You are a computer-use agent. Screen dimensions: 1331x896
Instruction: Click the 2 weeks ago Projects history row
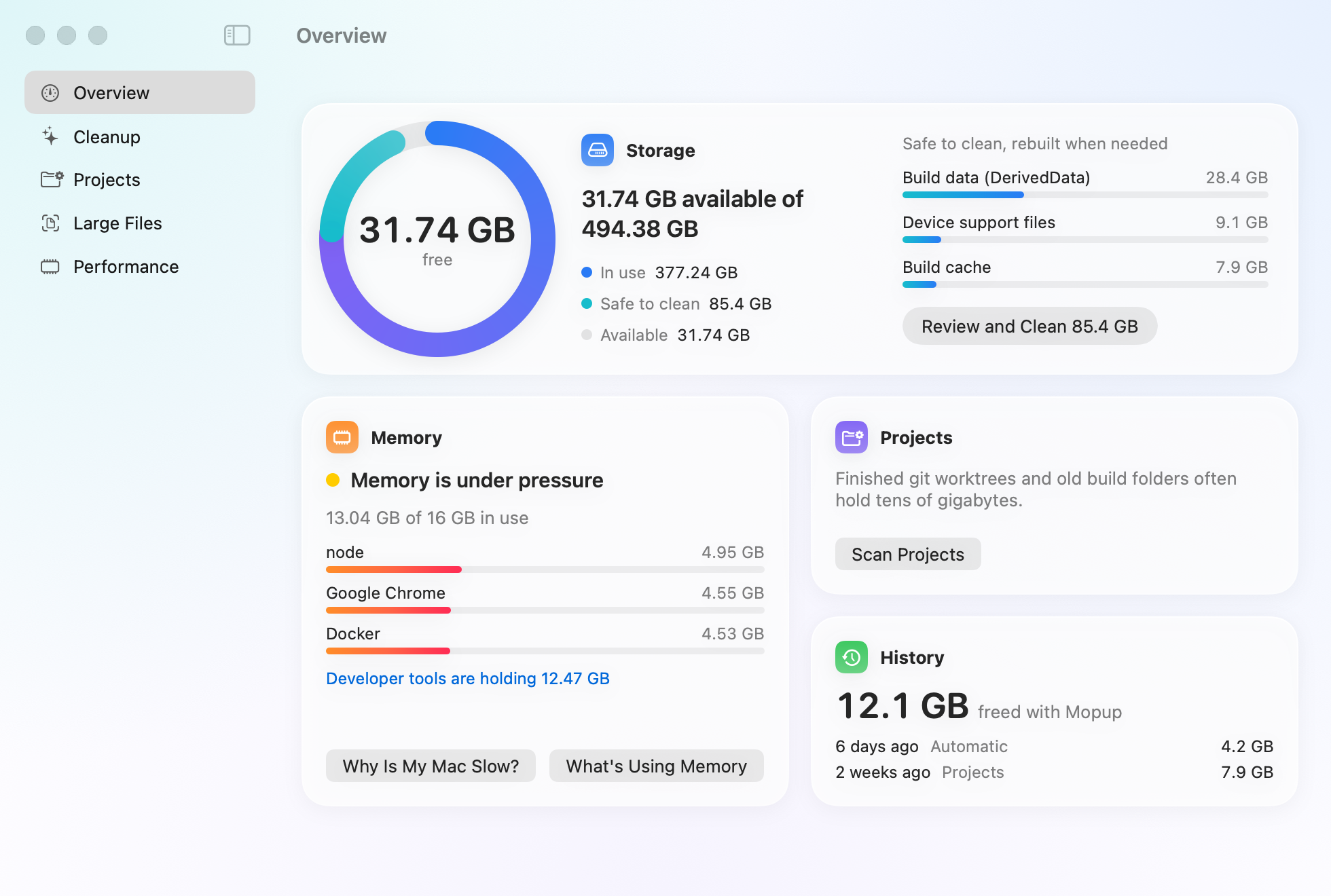[1054, 772]
